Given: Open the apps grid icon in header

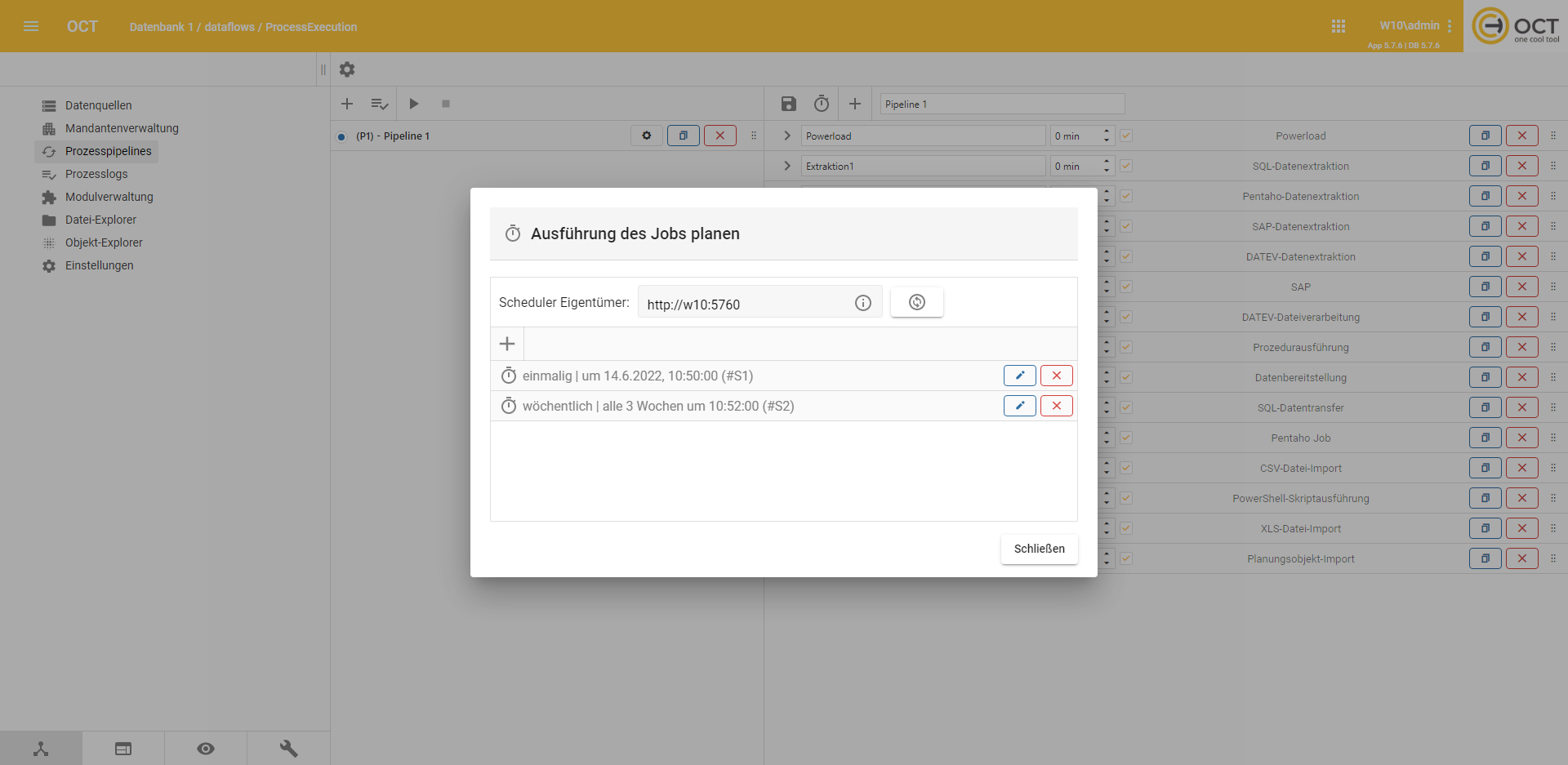Looking at the screenshot, I should pos(1338,26).
